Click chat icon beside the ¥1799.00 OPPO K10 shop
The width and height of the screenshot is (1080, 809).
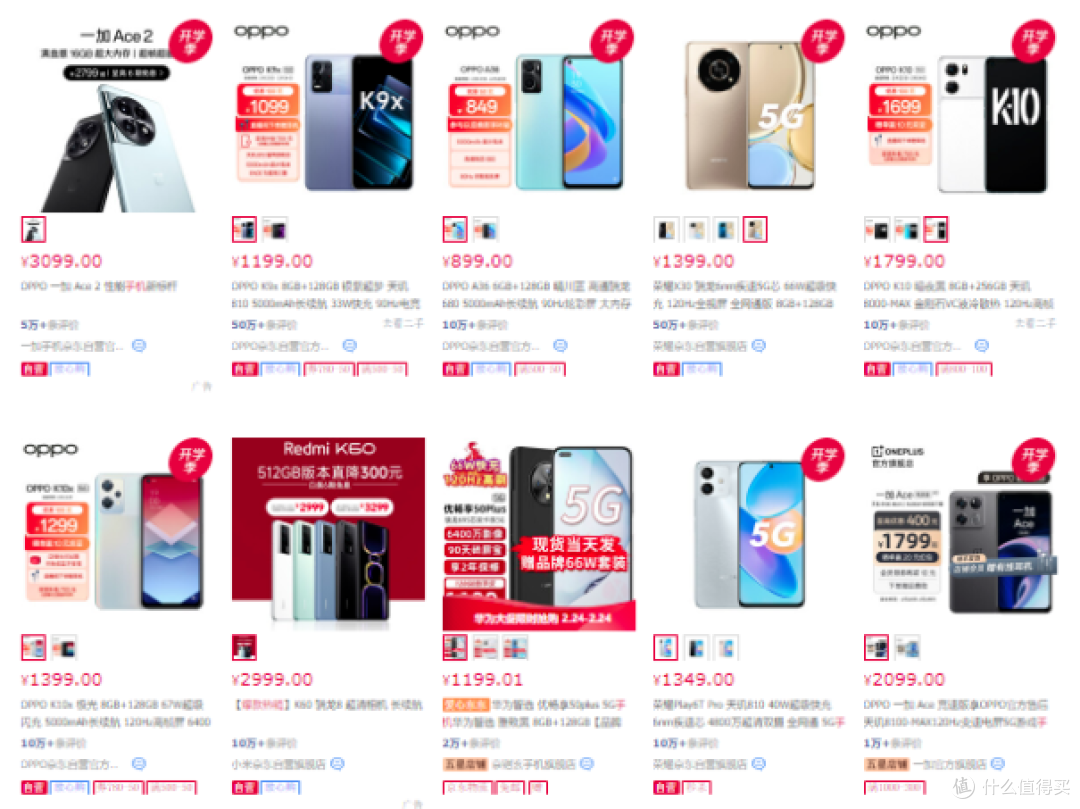pyautogui.click(x=982, y=346)
